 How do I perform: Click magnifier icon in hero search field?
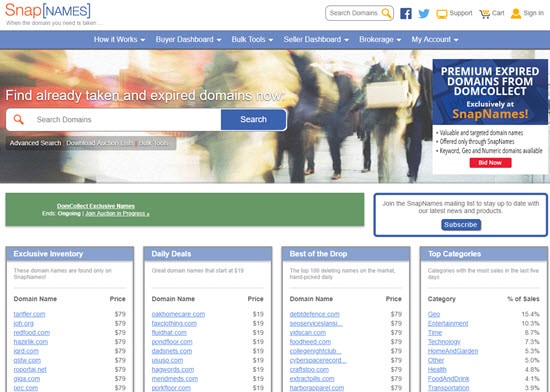19,120
